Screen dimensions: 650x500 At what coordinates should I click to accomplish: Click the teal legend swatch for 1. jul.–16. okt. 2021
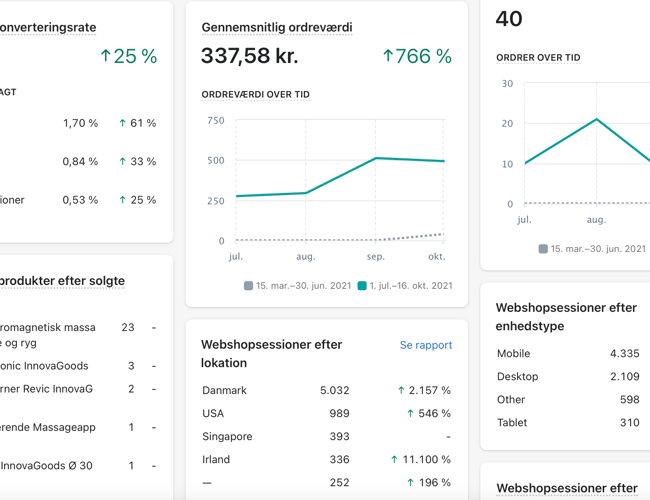coord(362,286)
